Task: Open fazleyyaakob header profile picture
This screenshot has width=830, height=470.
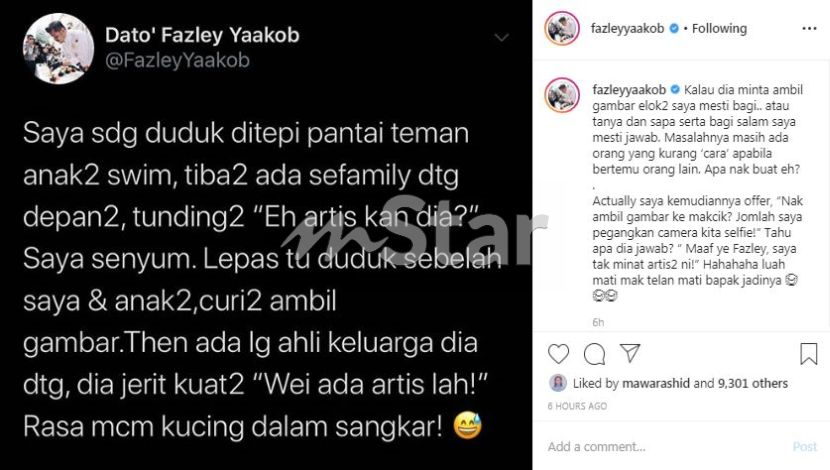Action: pyautogui.click(x=562, y=29)
